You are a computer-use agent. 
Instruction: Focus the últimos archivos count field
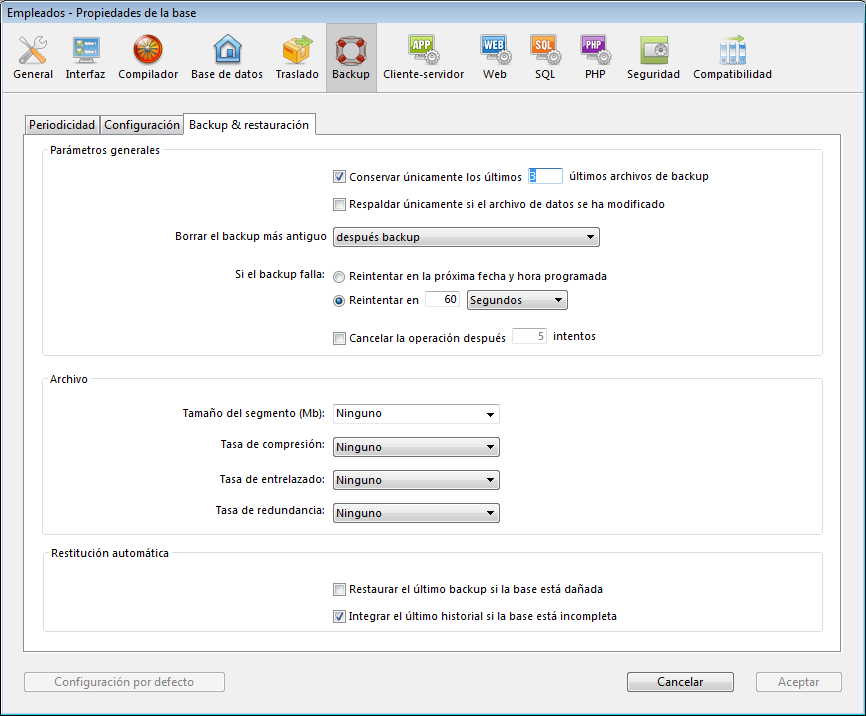545,176
